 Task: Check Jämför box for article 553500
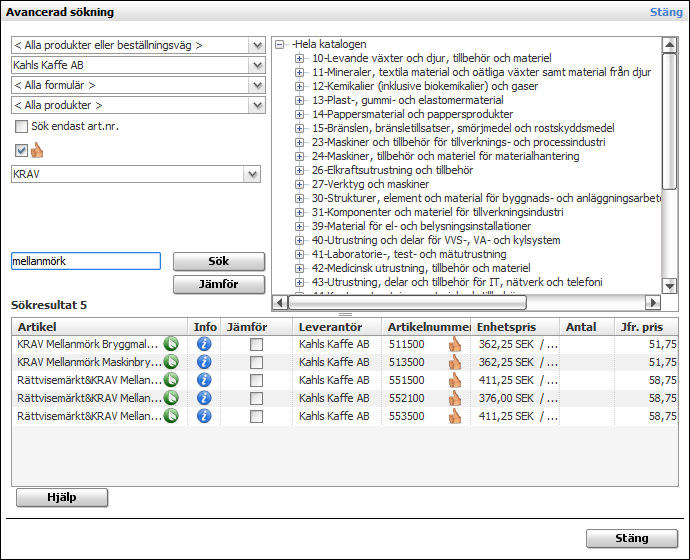tap(256, 417)
